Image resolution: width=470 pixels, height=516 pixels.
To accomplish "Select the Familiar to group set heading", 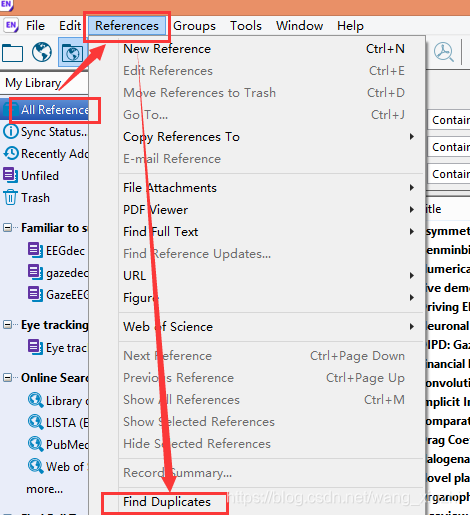I will point(54,228).
